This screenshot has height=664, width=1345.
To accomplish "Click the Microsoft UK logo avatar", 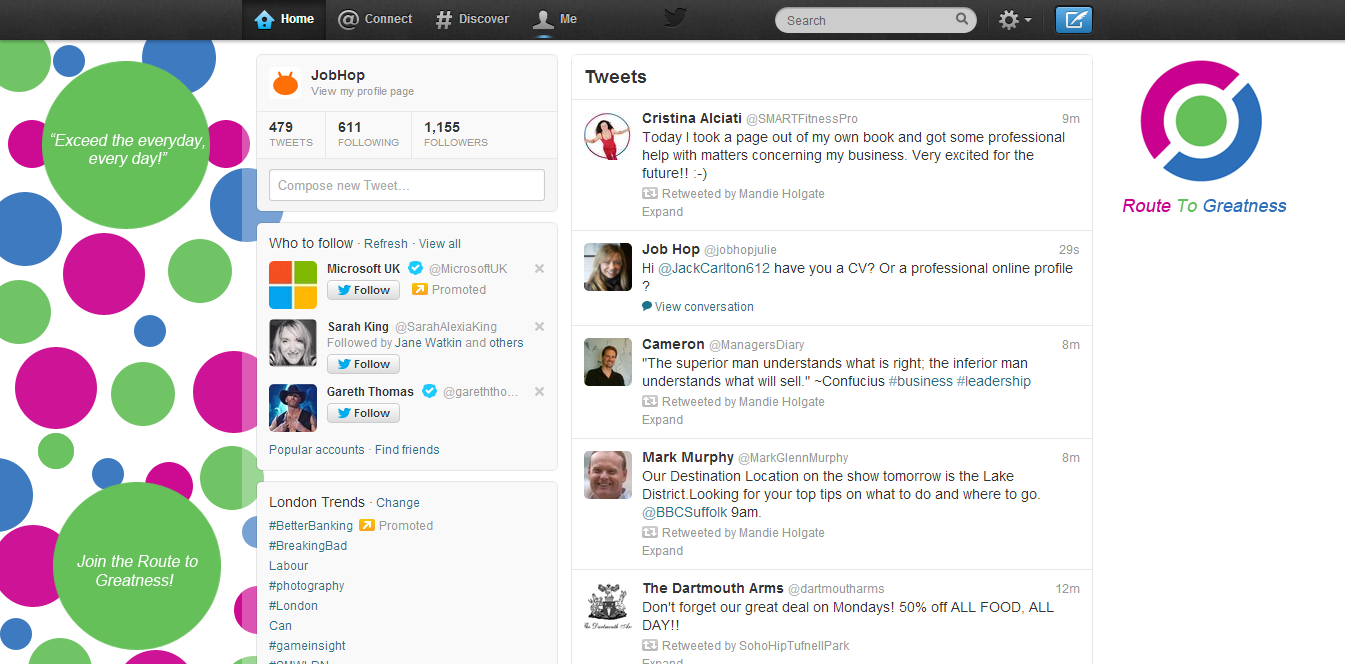I will [x=293, y=285].
